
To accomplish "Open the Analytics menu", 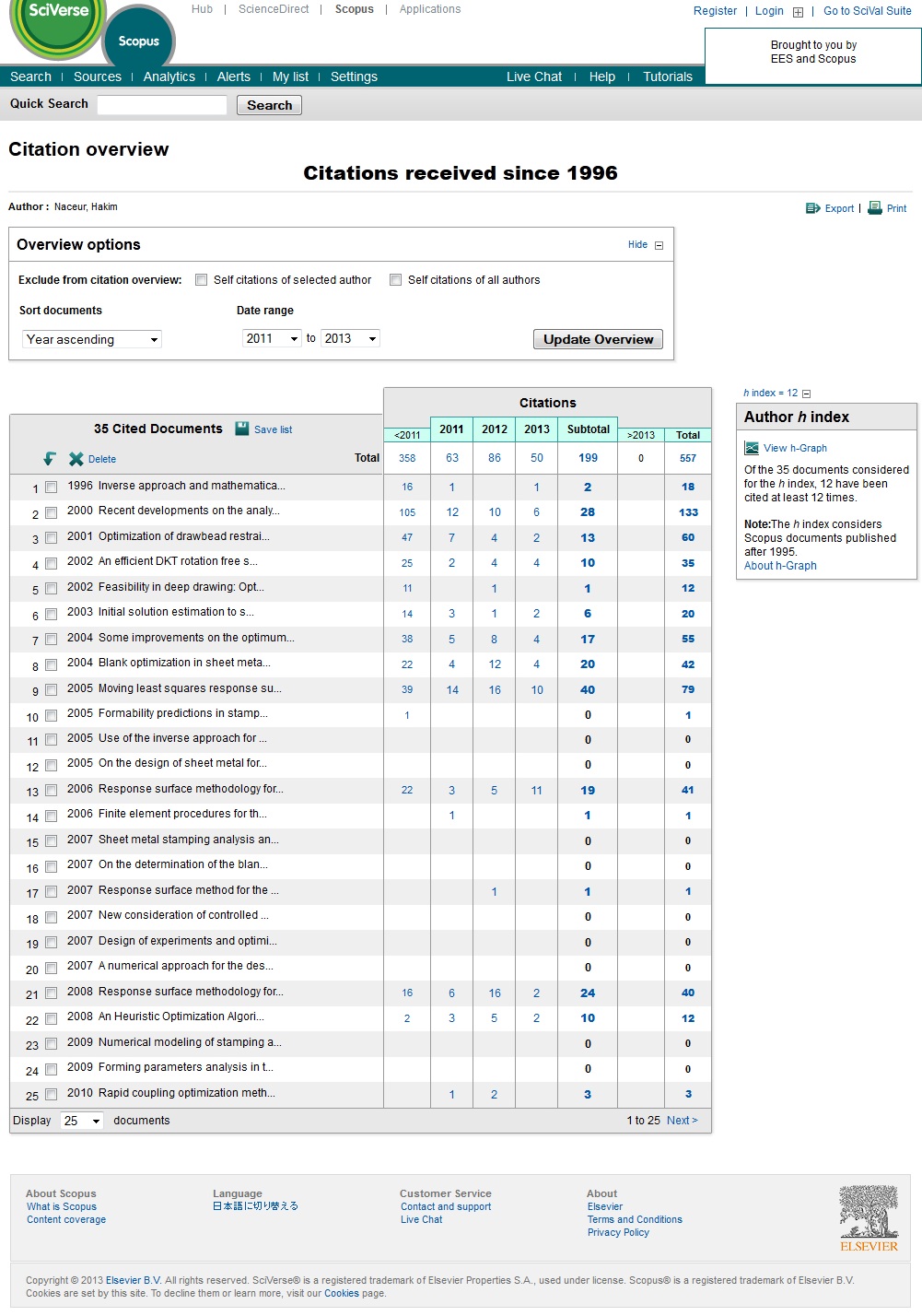I will click(169, 76).
